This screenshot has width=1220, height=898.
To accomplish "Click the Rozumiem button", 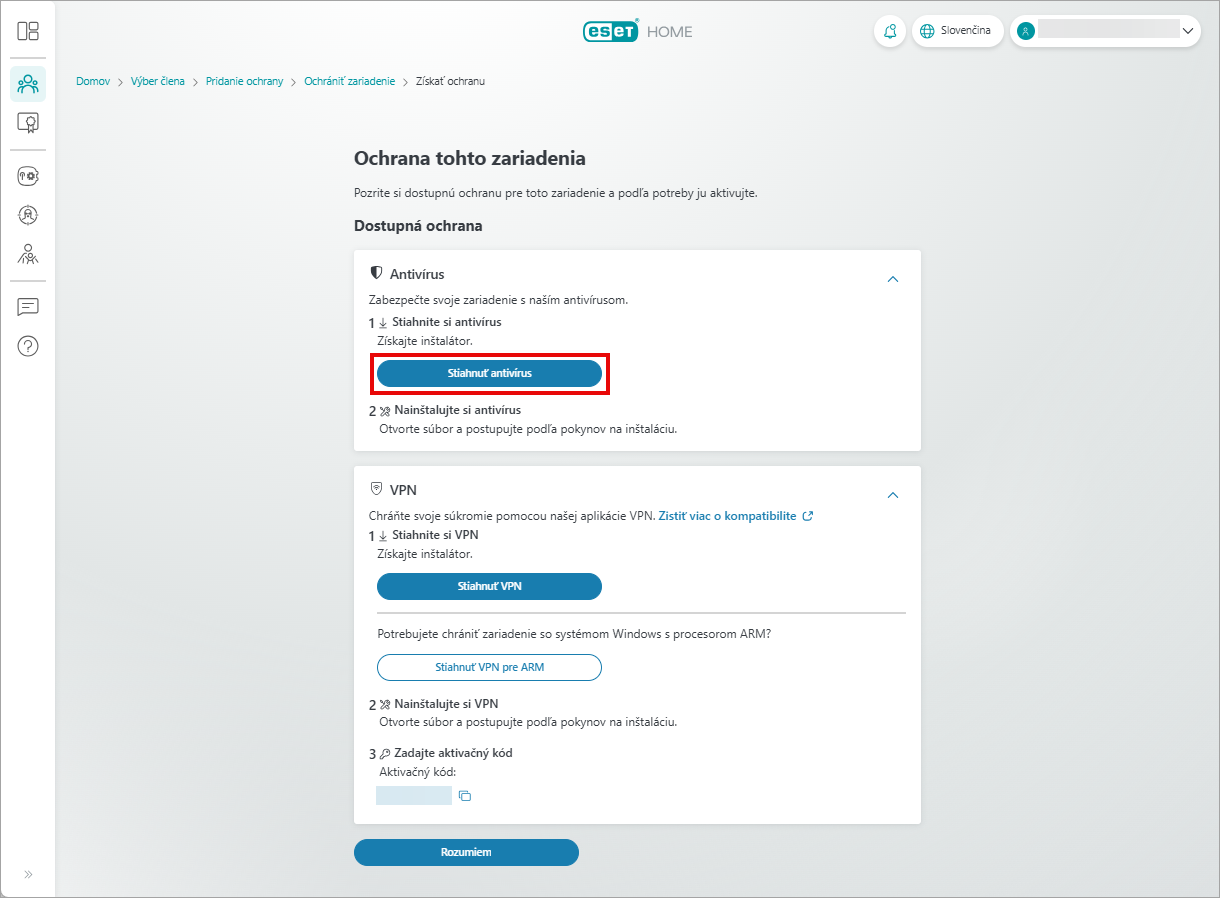I will (466, 852).
